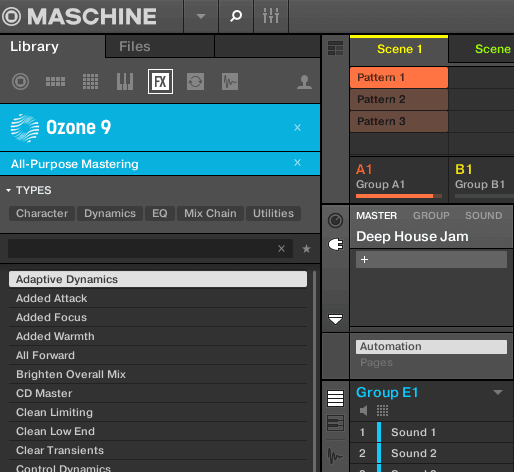This screenshot has width=514, height=472.
Task: Select the Loops file type icon
Action: [195, 81]
